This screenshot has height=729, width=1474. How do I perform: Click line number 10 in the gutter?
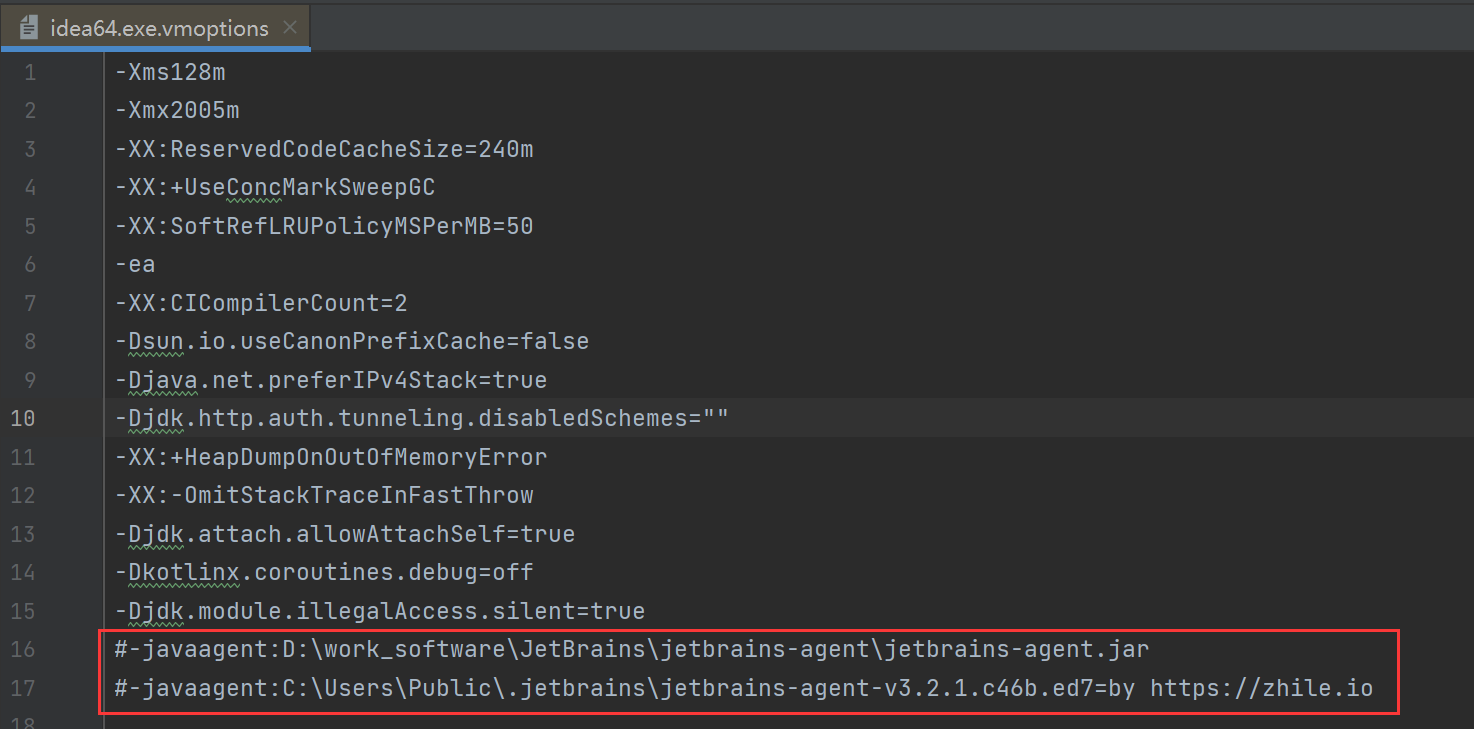point(23,418)
